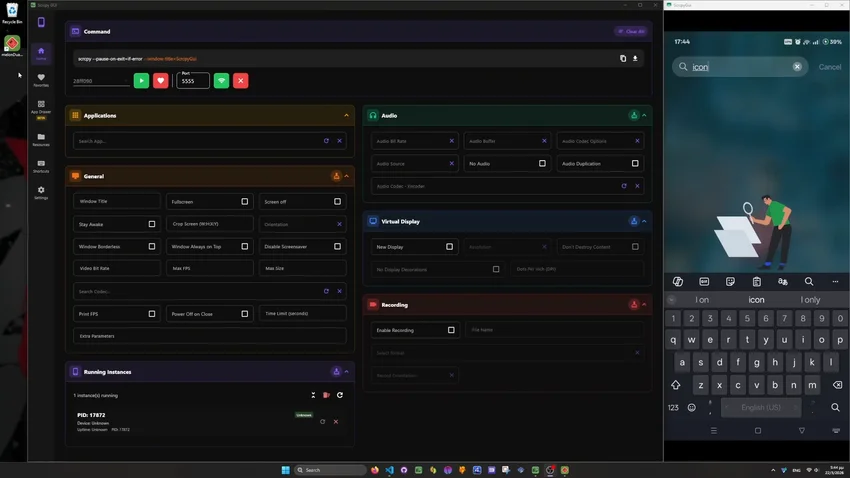
Task: Enable the Fullscreen checkbox
Action: [244, 202]
